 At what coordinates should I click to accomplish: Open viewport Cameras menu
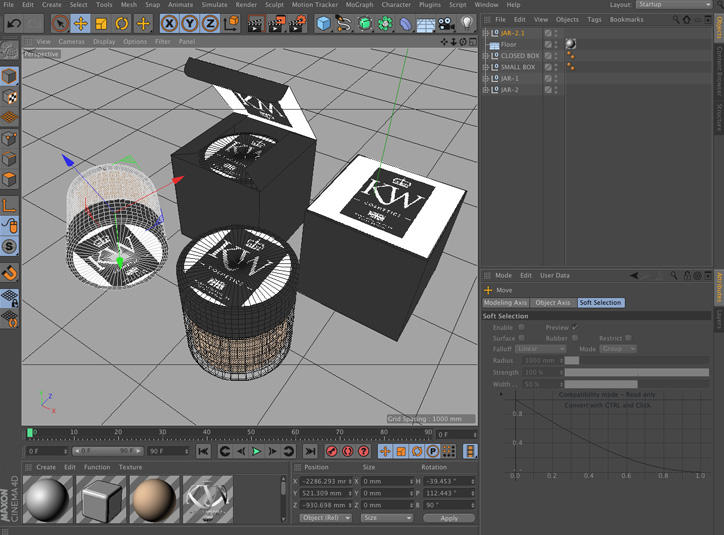pyautogui.click(x=72, y=42)
